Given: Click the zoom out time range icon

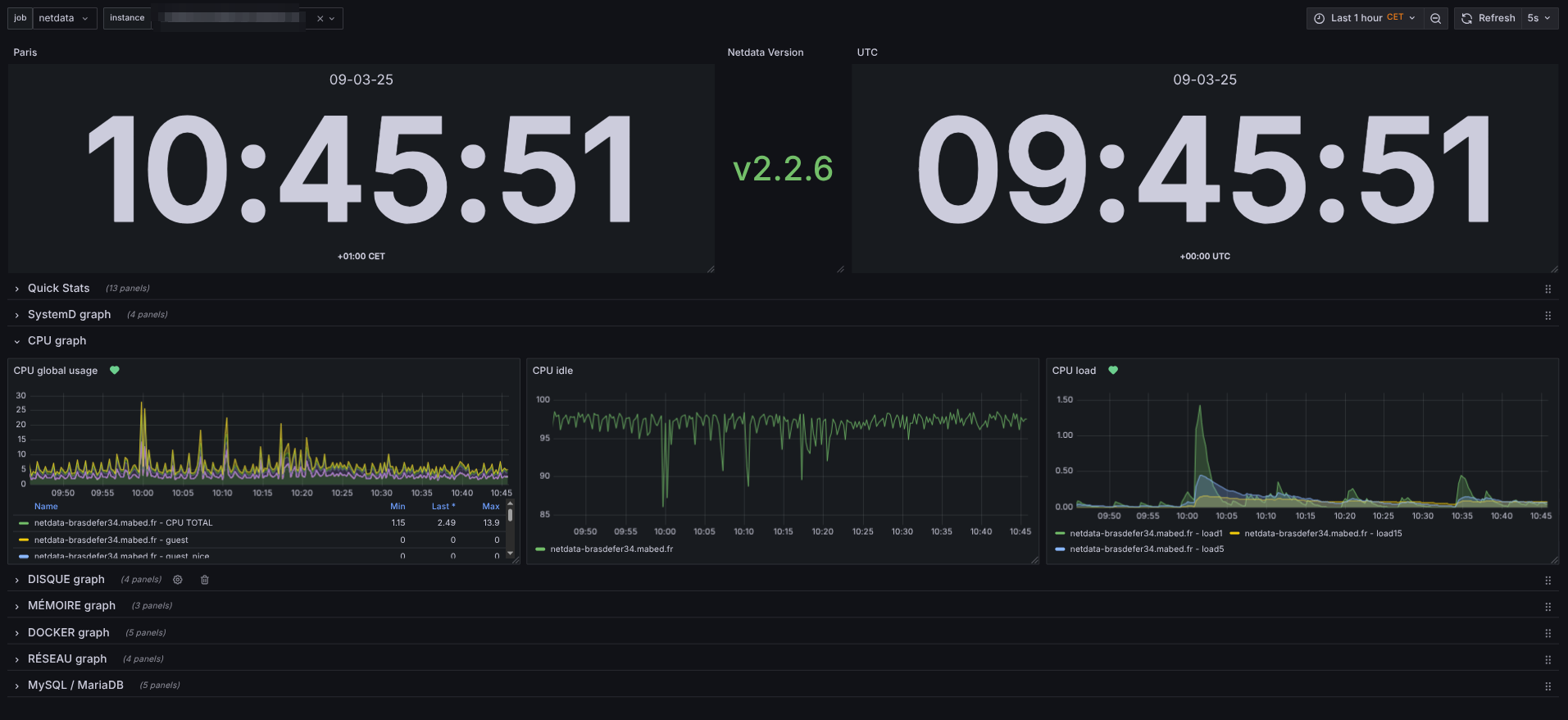Looking at the screenshot, I should 1435,18.
